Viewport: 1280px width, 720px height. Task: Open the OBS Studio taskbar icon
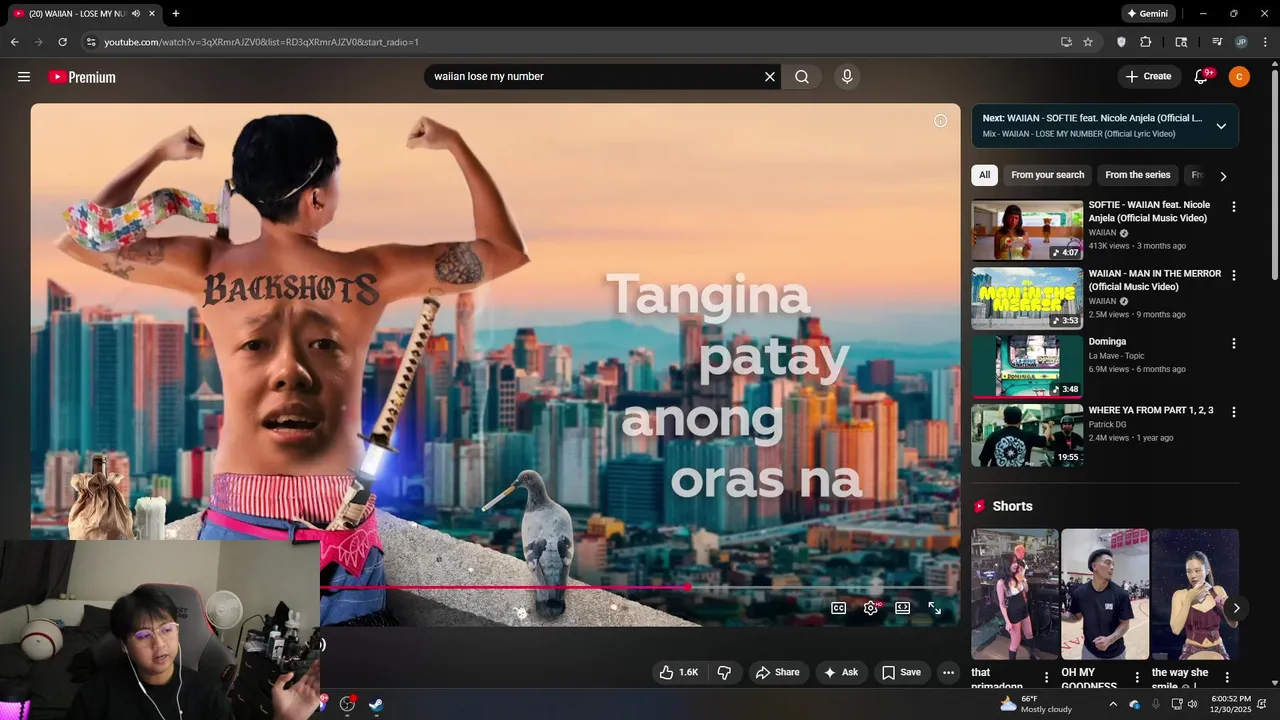[347, 704]
